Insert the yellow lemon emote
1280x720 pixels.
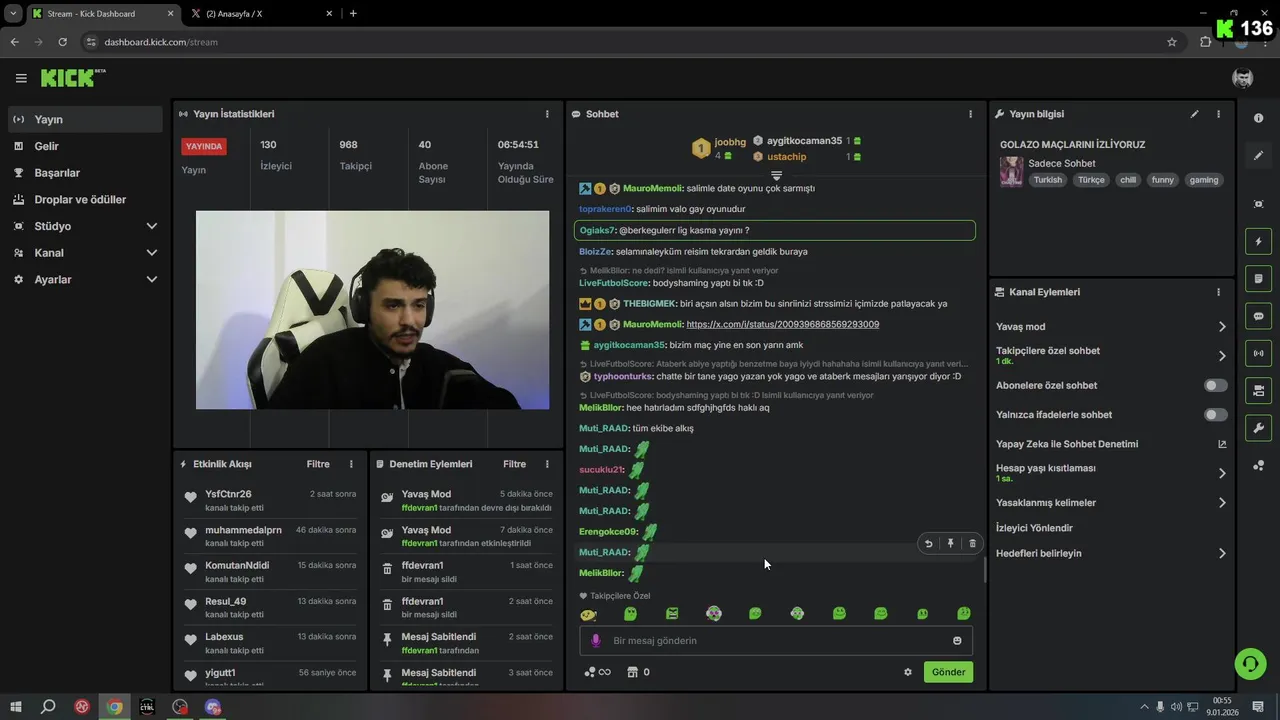tap(588, 614)
